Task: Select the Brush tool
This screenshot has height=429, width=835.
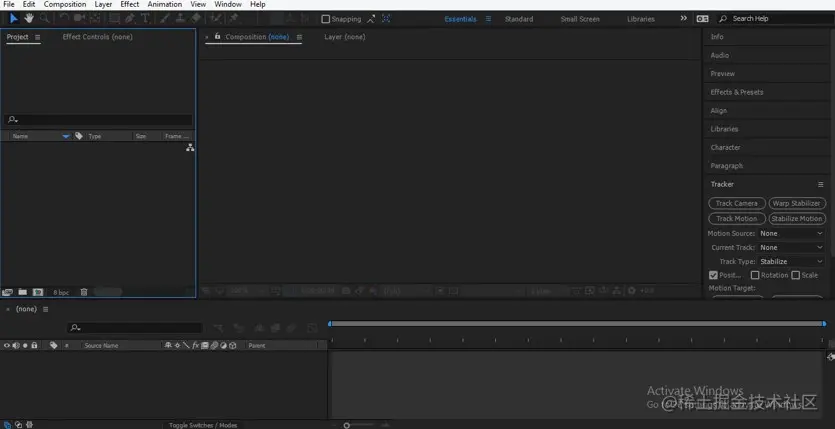Action: click(x=165, y=19)
